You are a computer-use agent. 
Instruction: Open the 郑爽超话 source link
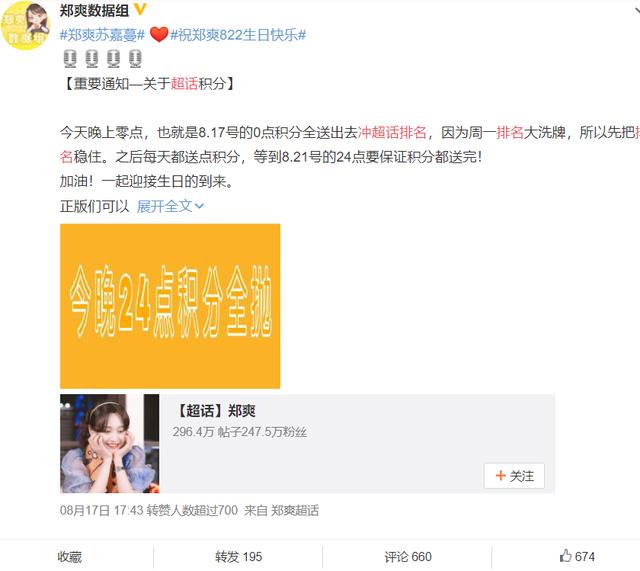coord(295,510)
